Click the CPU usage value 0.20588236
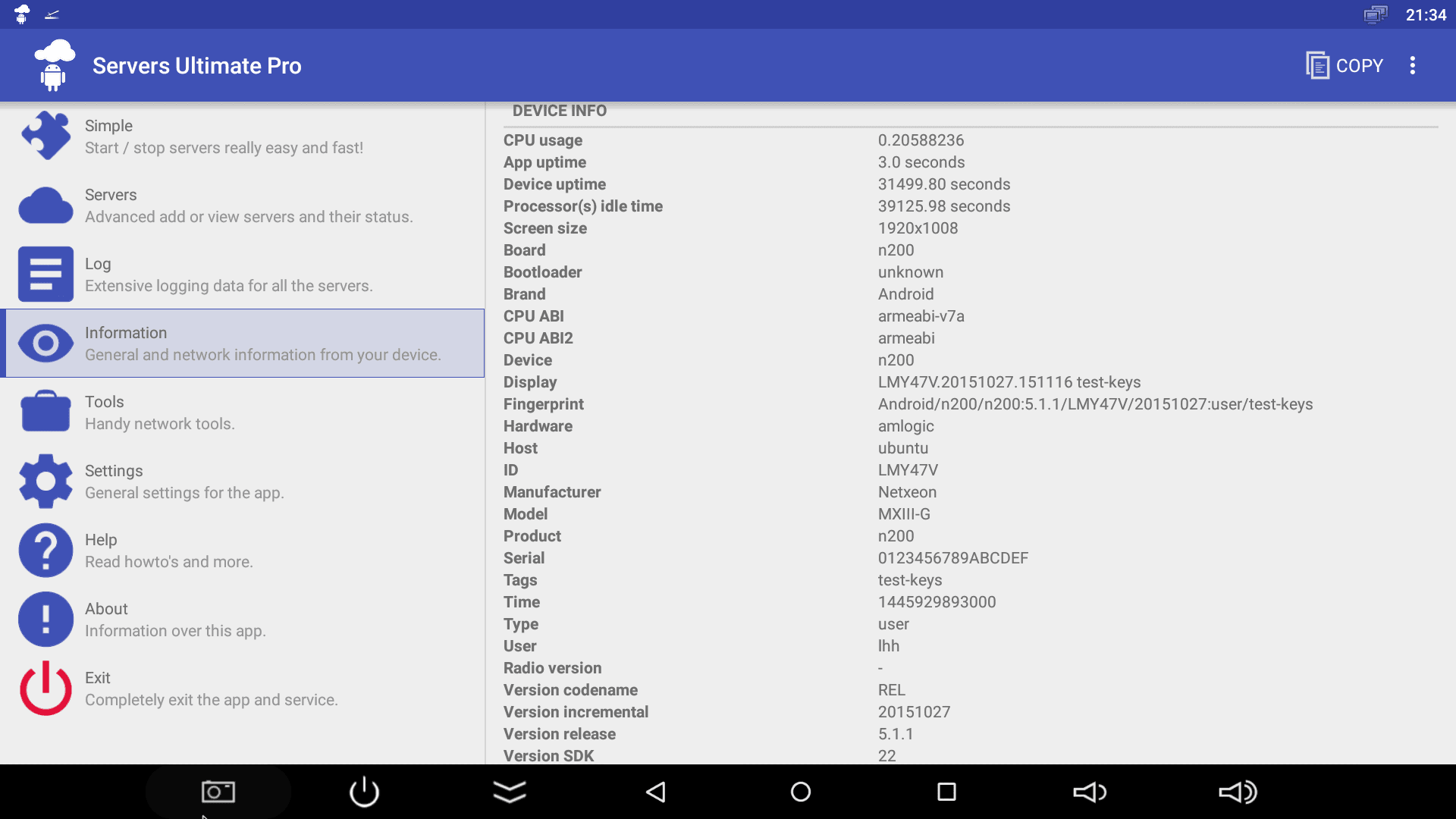The width and height of the screenshot is (1456, 819). point(921,140)
